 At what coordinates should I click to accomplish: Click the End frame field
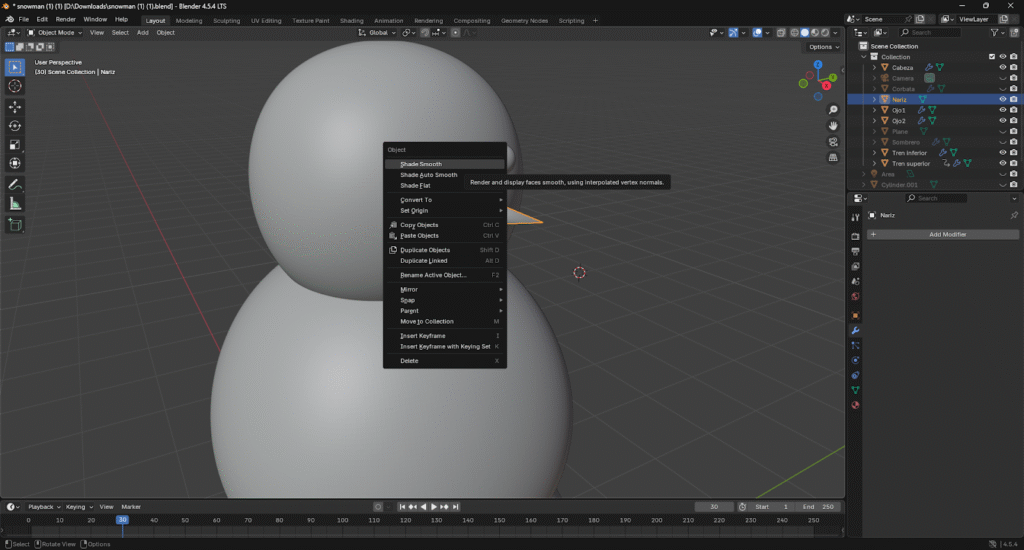click(x=818, y=507)
